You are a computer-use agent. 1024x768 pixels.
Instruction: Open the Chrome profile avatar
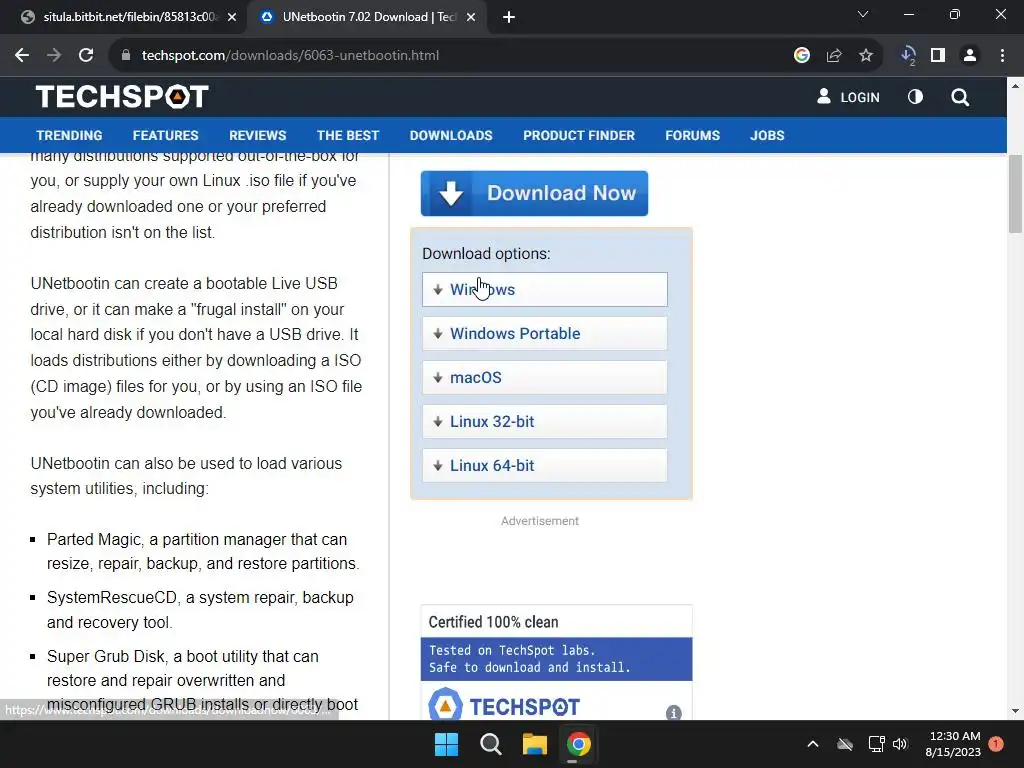point(970,56)
